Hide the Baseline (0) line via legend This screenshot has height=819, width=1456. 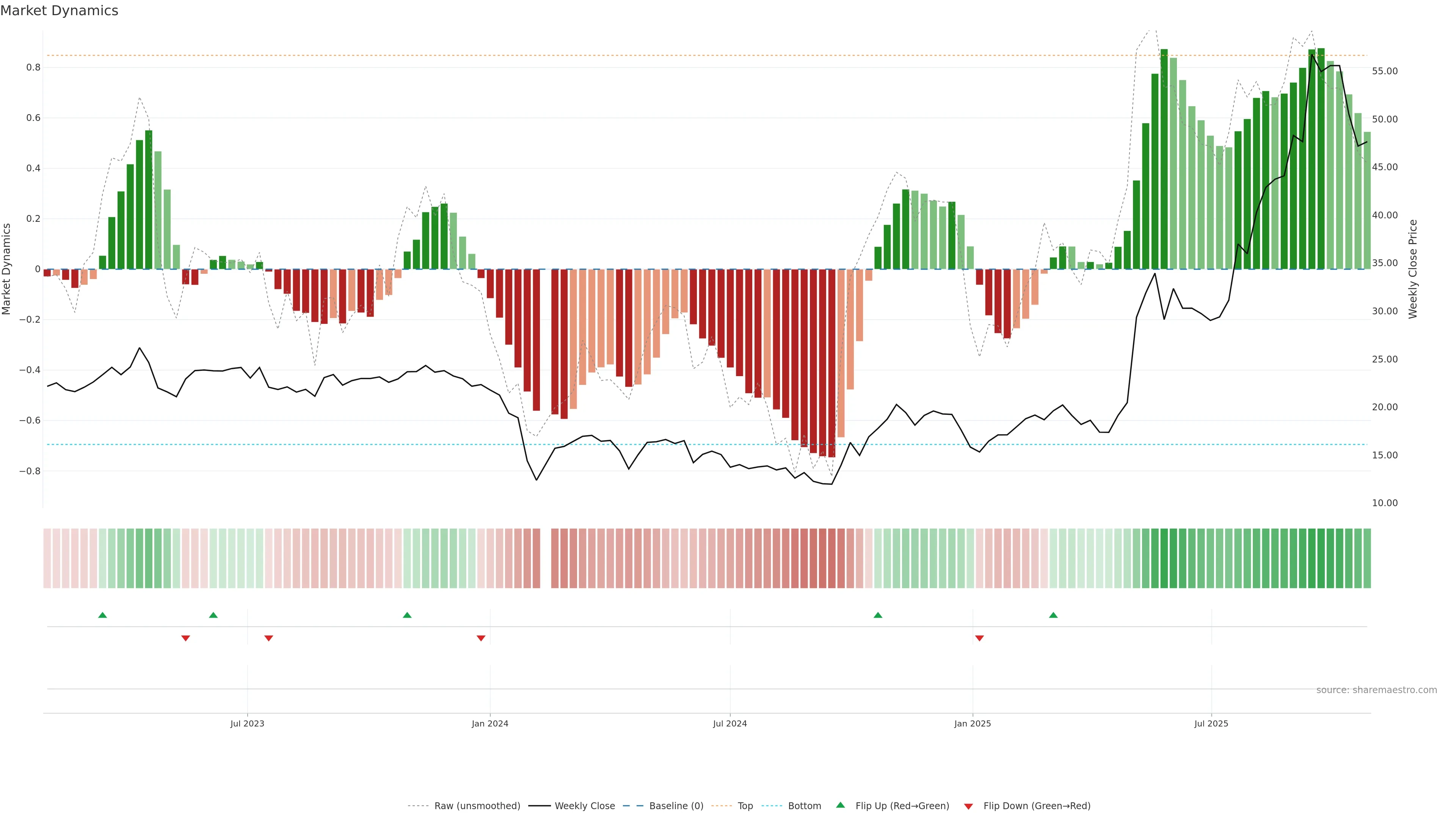[x=676, y=806]
